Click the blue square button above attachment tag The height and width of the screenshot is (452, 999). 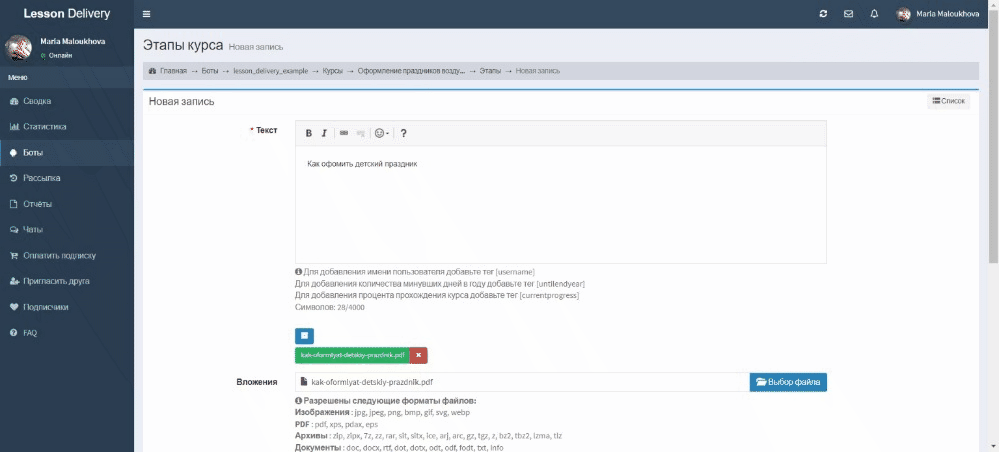tap(305, 335)
